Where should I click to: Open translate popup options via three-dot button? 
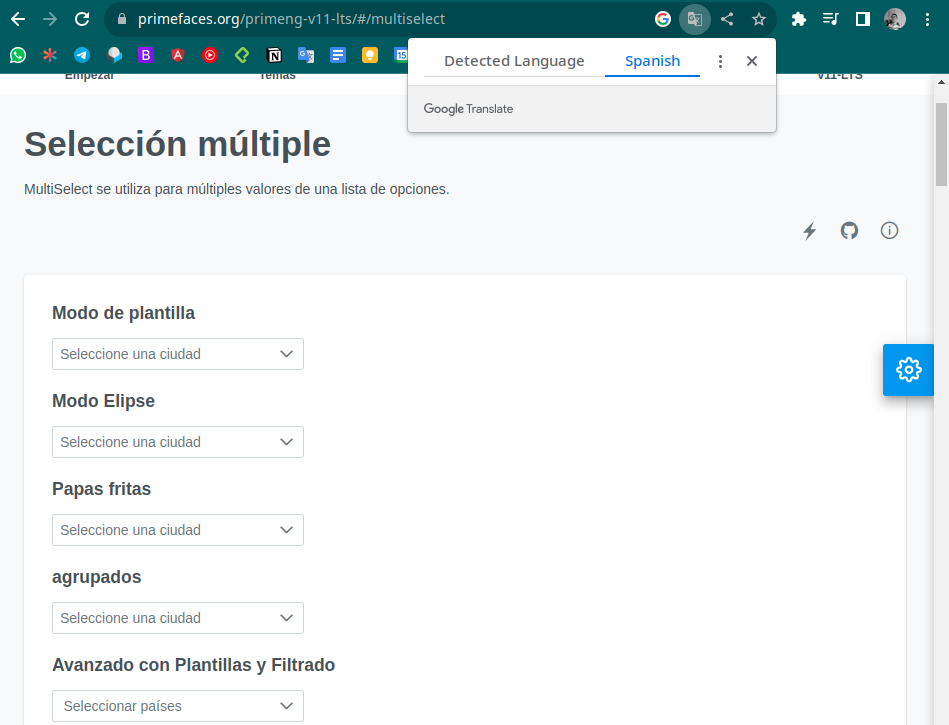720,61
